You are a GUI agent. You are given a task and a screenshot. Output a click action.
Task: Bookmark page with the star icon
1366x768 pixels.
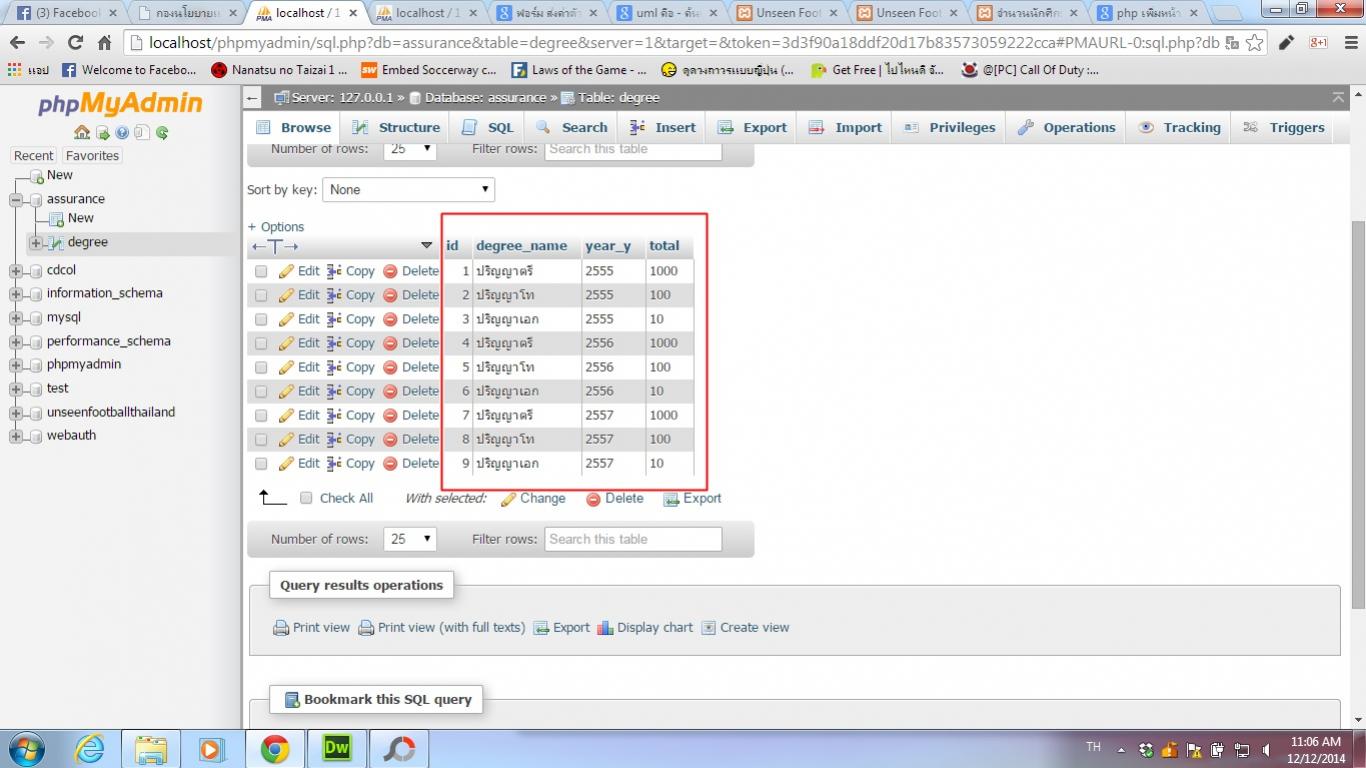pyautogui.click(x=1254, y=43)
